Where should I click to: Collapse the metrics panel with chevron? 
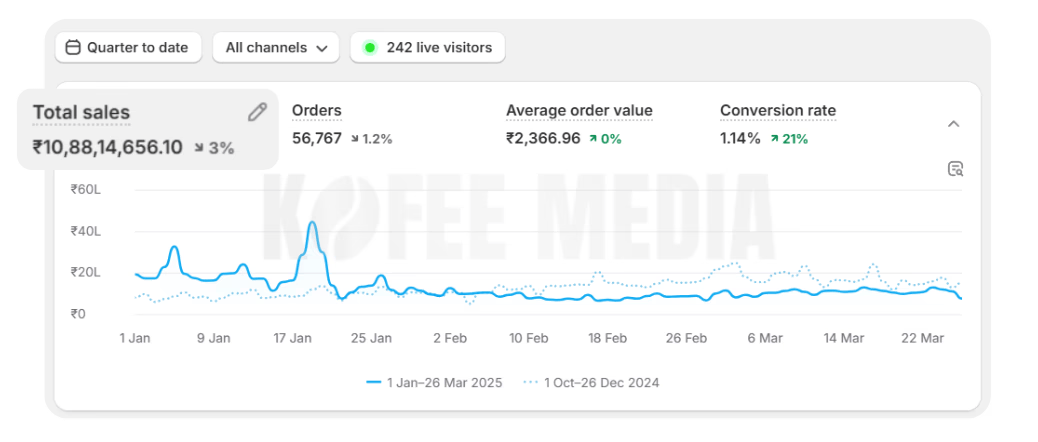(953, 124)
